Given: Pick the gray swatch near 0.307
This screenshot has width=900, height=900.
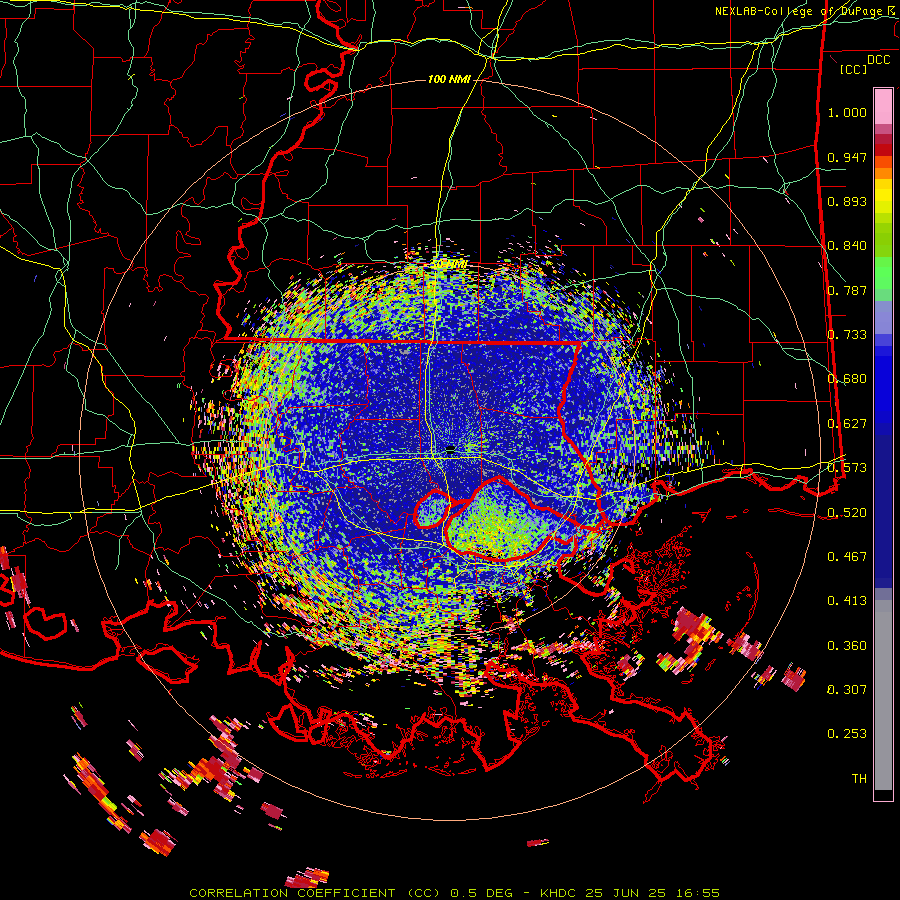Looking at the screenshot, I should click(x=883, y=695).
